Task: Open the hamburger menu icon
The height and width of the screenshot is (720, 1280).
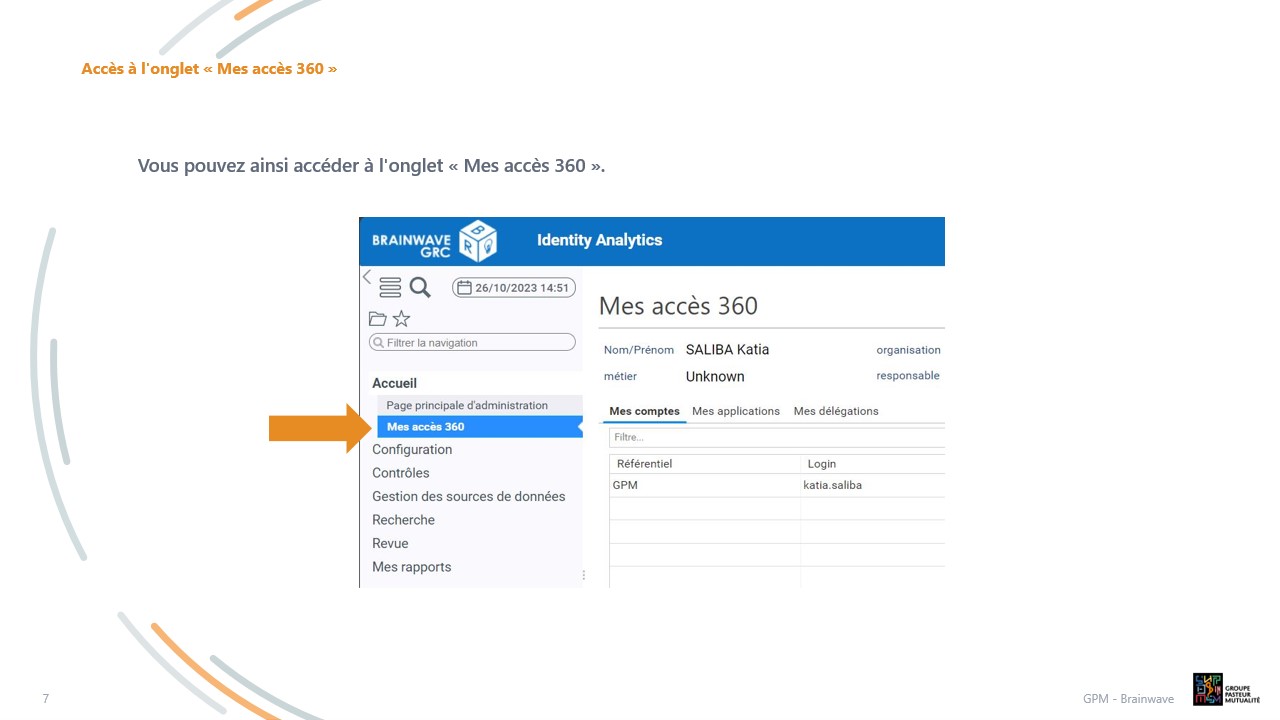Action: (x=390, y=288)
